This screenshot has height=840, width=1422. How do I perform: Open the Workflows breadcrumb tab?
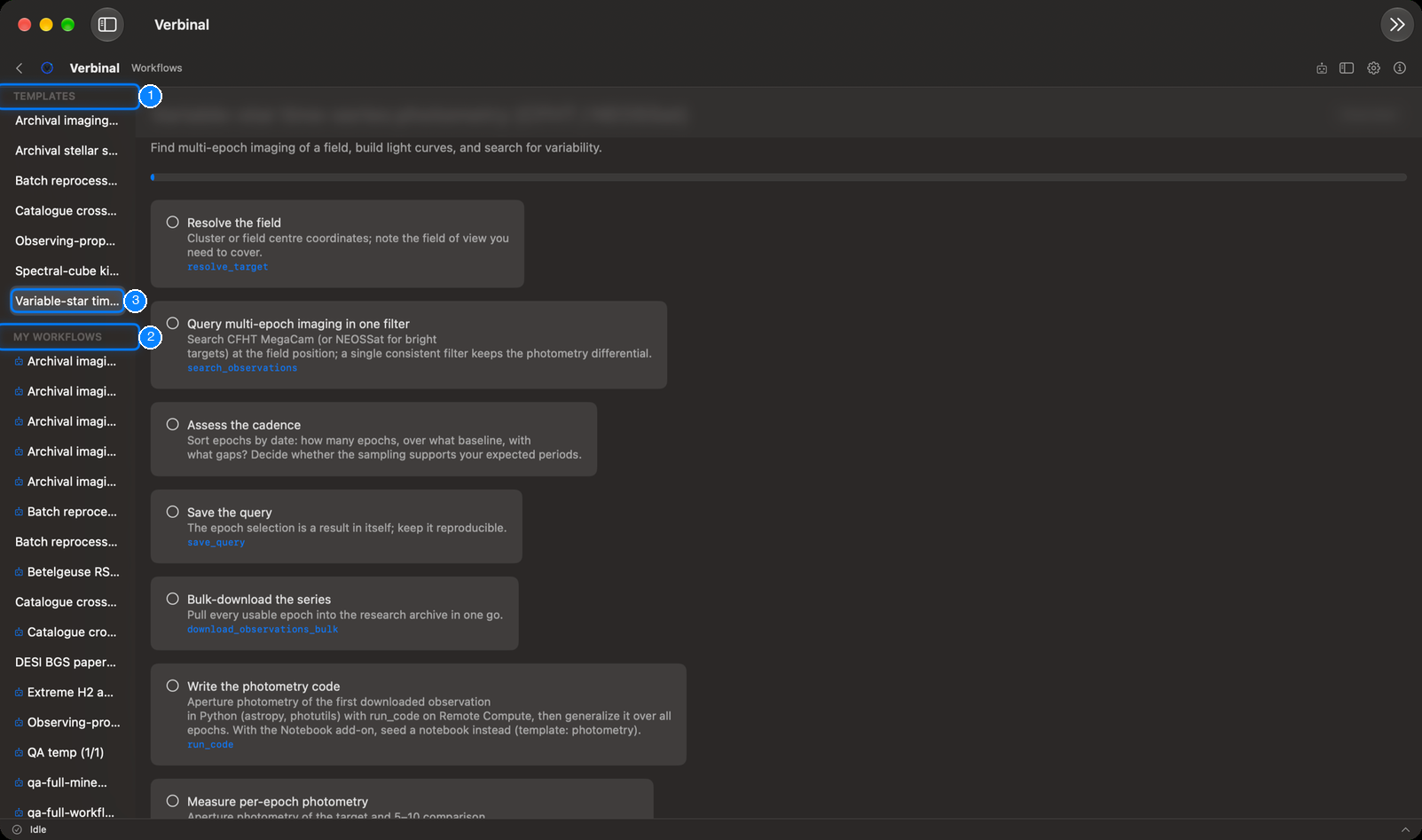pyautogui.click(x=157, y=68)
